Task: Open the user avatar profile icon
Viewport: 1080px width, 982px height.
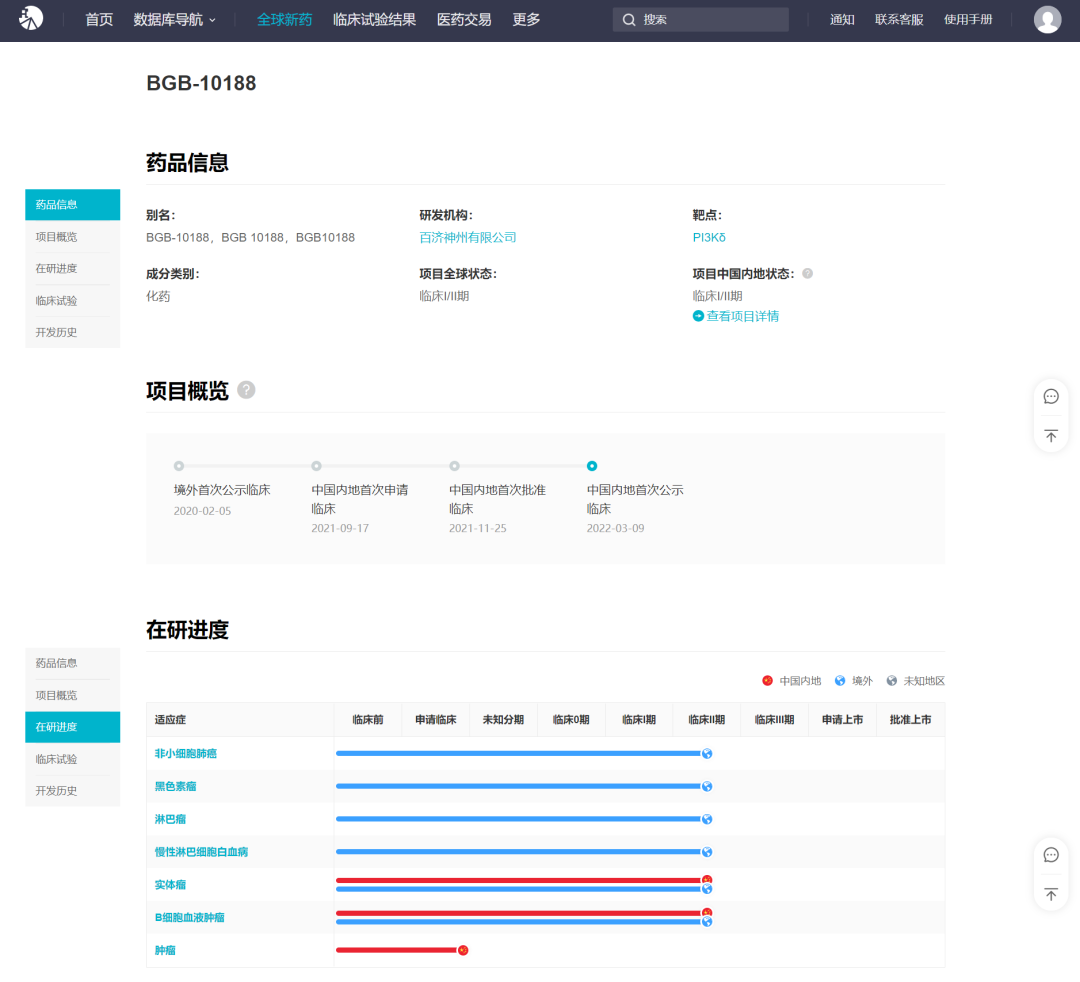Action: click(x=1047, y=19)
